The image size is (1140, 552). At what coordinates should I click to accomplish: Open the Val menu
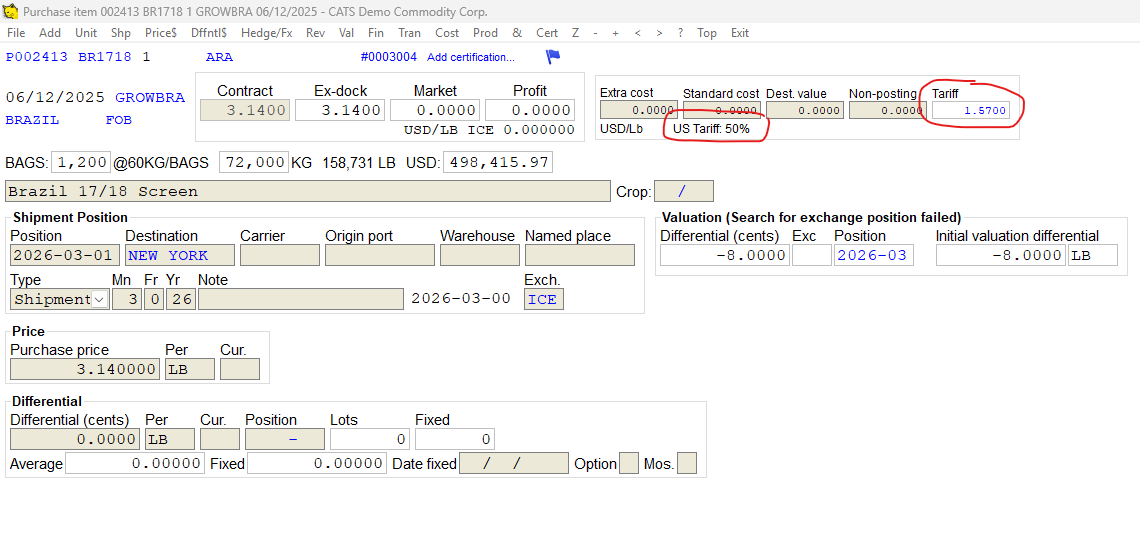point(347,33)
